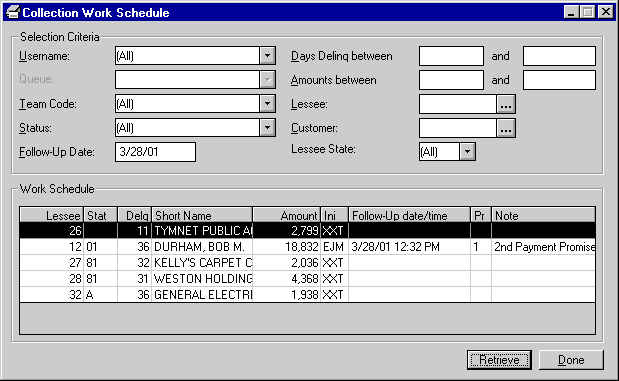Click the Lessee text input field
Image resolution: width=619 pixels, height=381 pixels.
[x=458, y=104]
